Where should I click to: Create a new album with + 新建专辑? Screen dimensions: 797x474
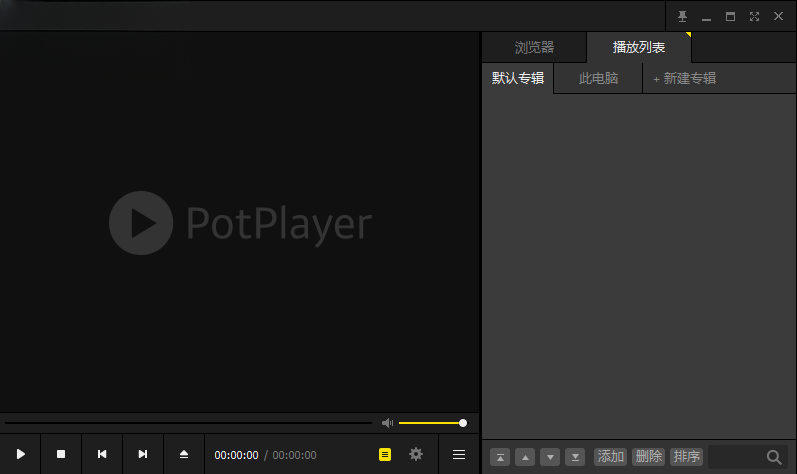[685, 78]
